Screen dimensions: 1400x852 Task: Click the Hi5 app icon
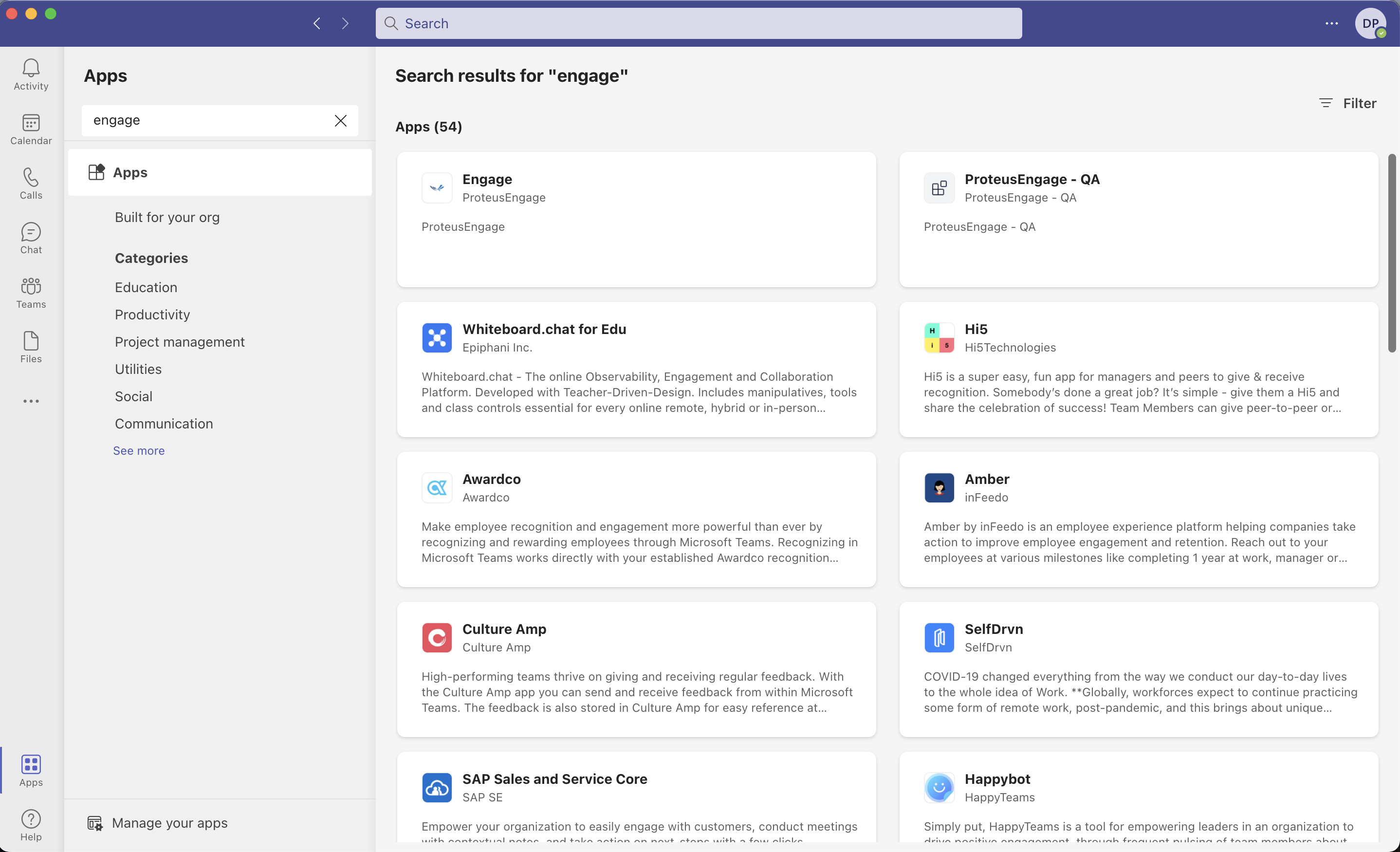click(x=939, y=337)
